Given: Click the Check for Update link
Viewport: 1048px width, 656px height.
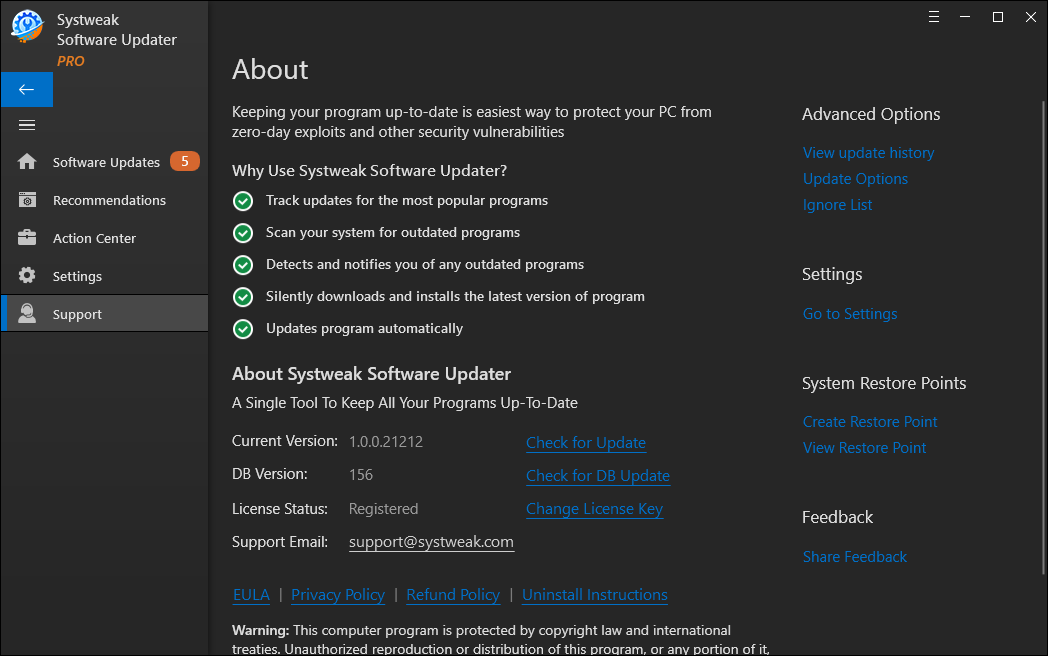Looking at the screenshot, I should coord(586,443).
